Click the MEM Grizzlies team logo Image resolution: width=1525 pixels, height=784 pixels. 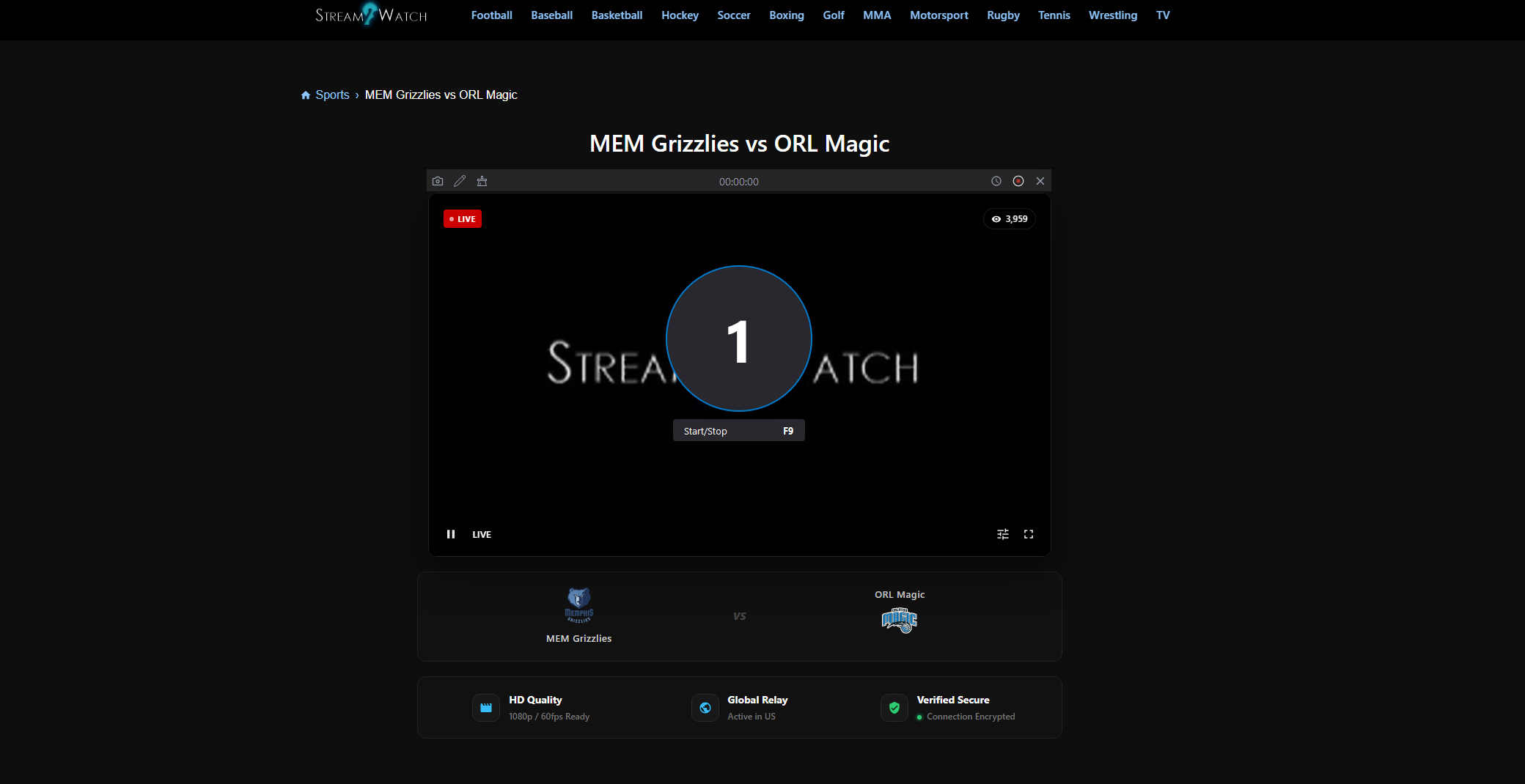(578, 607)
